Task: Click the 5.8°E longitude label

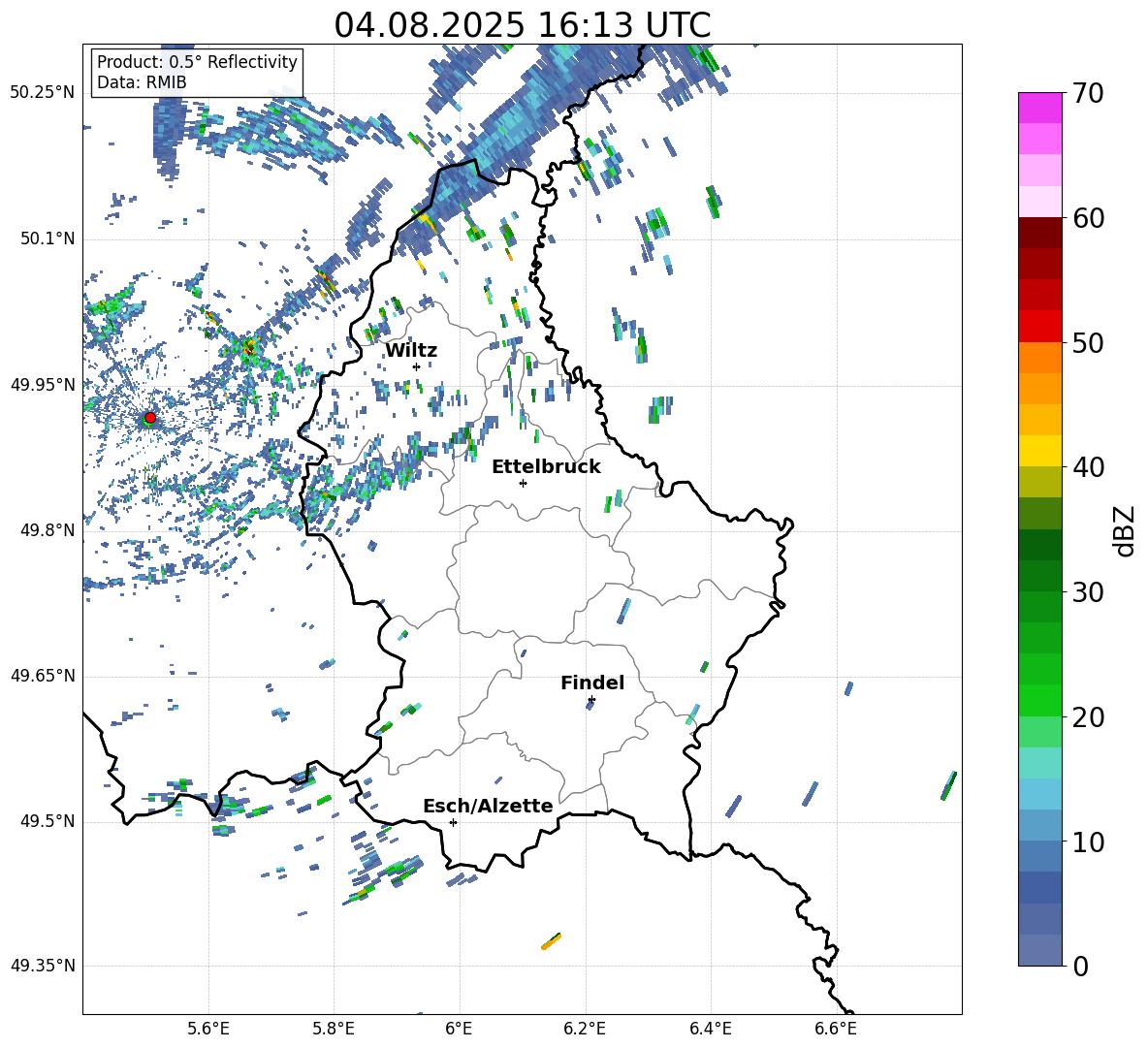Action: tap(334, 1029)
